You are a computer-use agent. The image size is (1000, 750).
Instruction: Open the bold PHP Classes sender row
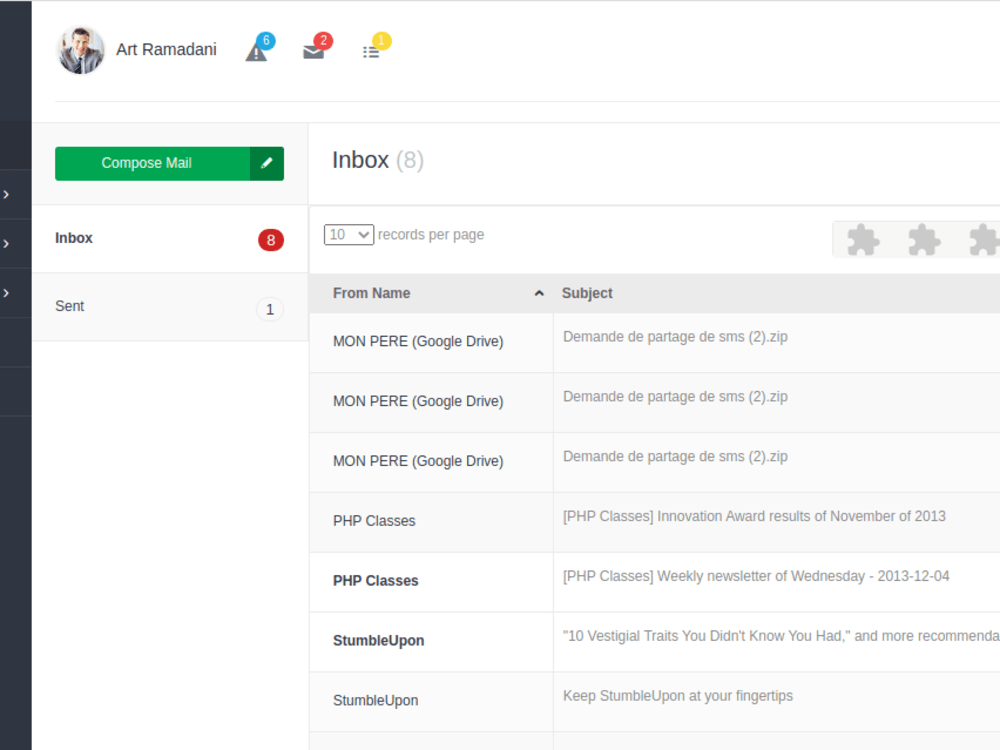376,581
